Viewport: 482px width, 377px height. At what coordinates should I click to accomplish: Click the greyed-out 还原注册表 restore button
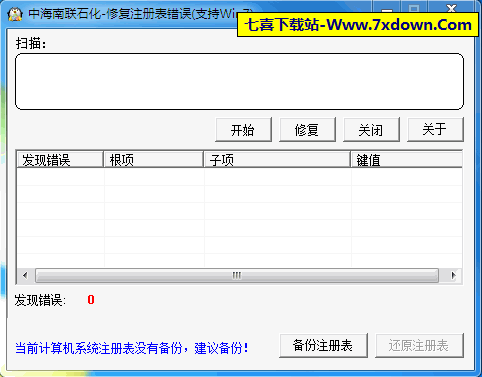tap(419, 345)
